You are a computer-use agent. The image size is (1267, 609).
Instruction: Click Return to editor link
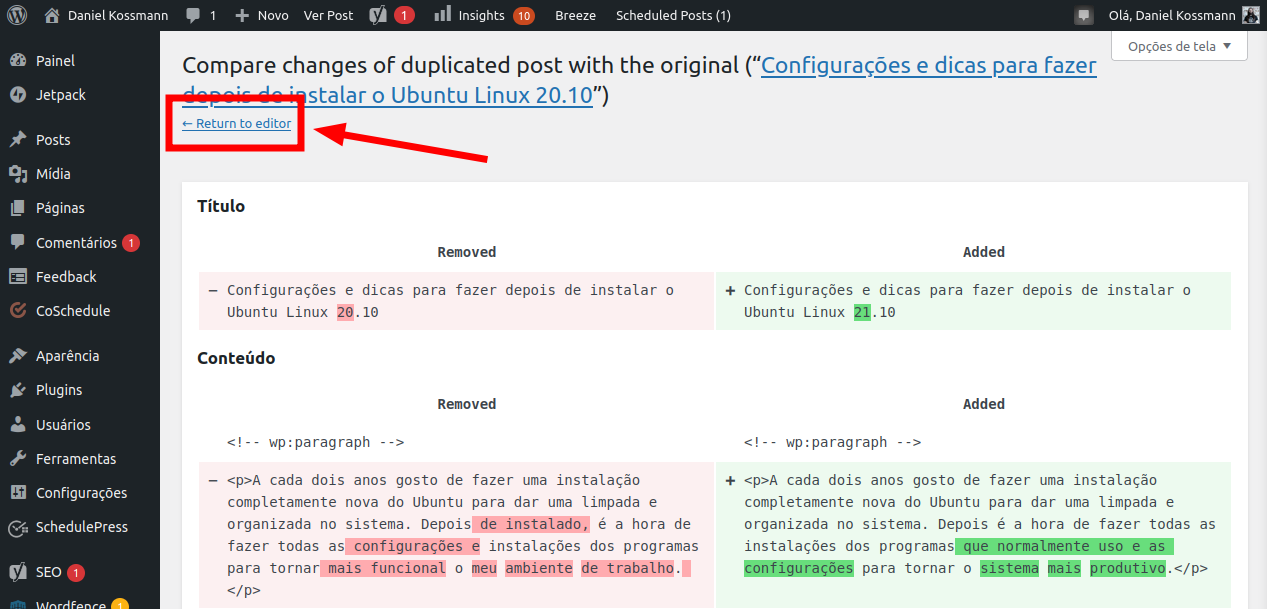coord(237,124)
